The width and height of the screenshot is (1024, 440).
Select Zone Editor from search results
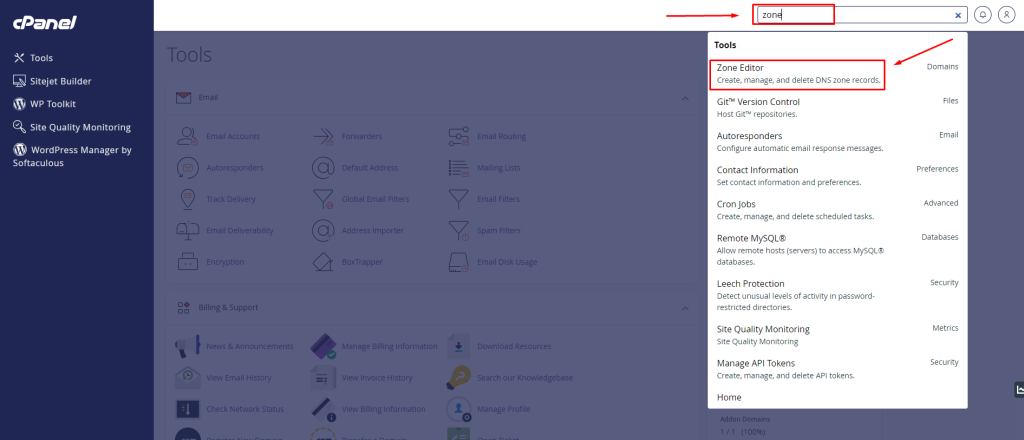tap(797, 73)
